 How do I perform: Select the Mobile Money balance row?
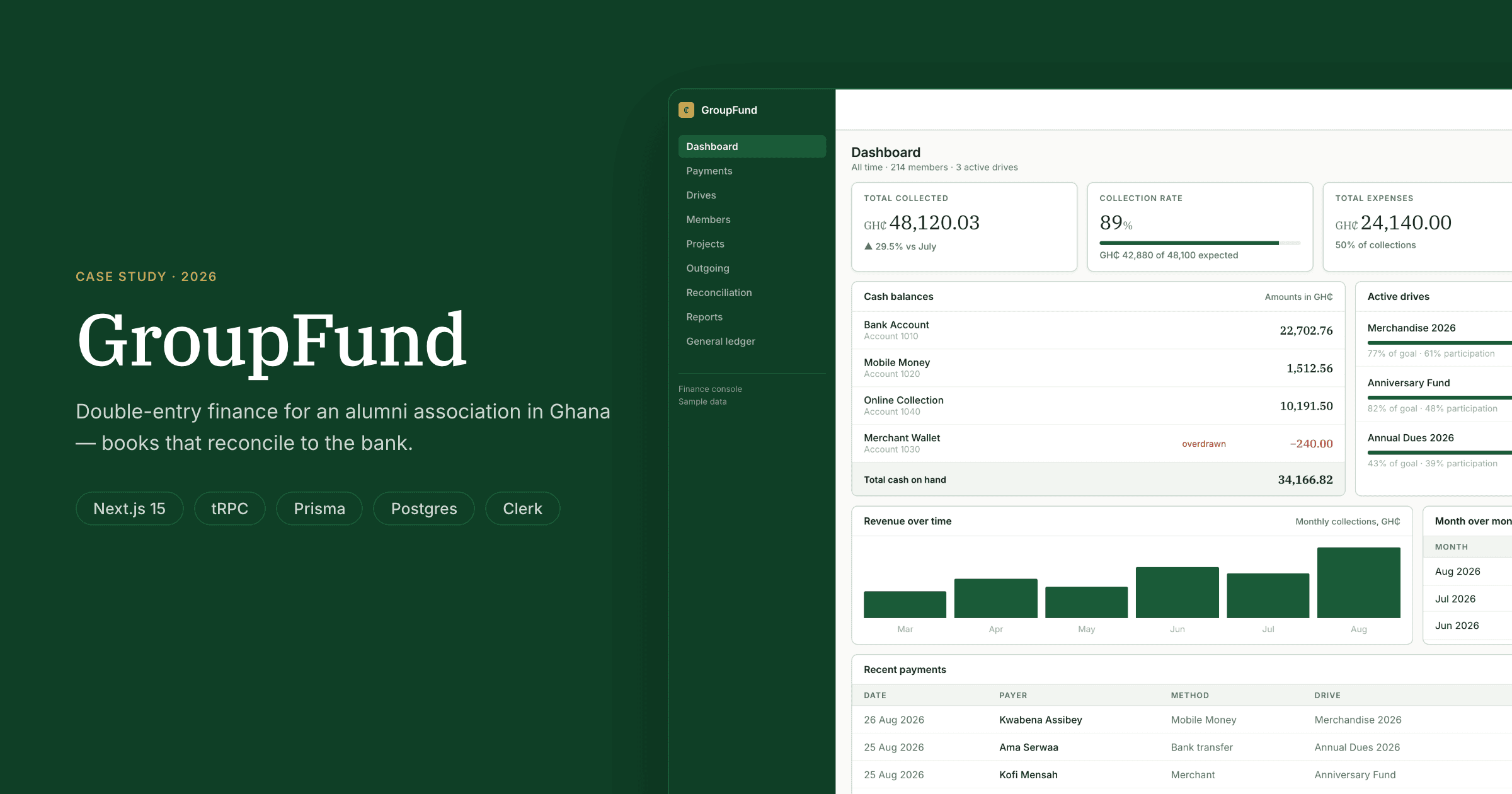1098,368
